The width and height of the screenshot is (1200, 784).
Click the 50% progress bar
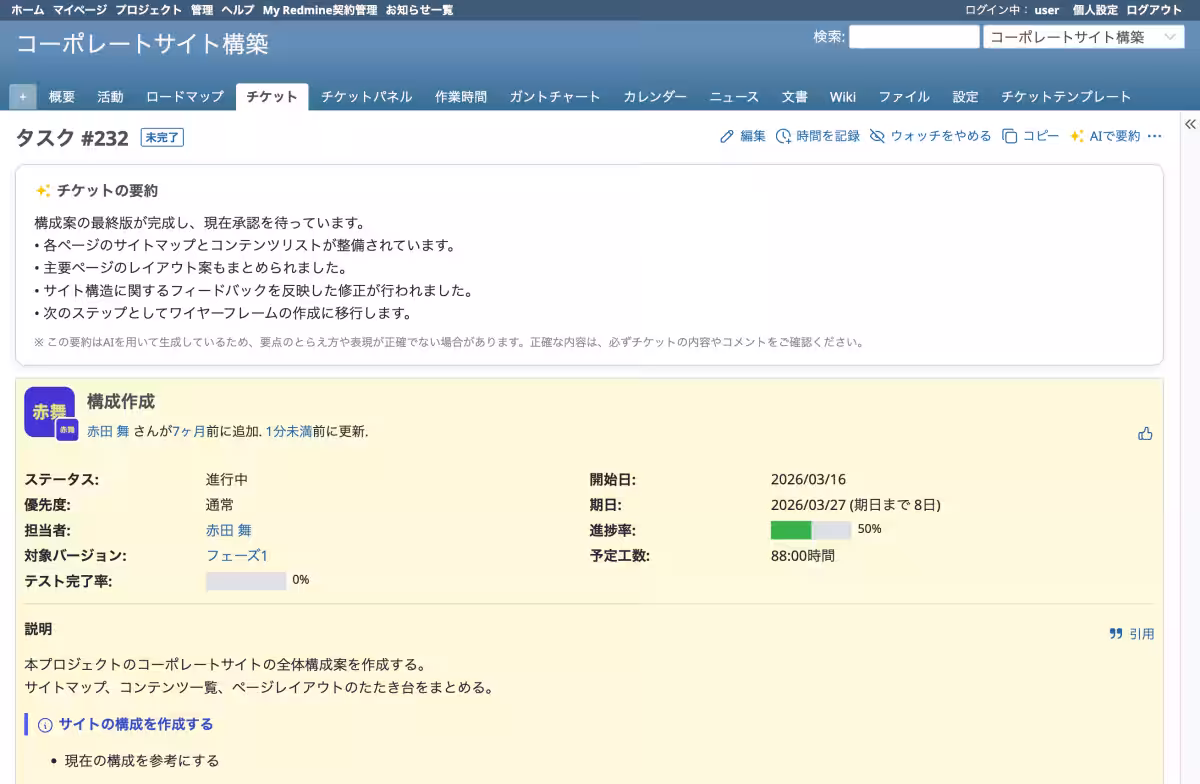[x=808, y=530]
